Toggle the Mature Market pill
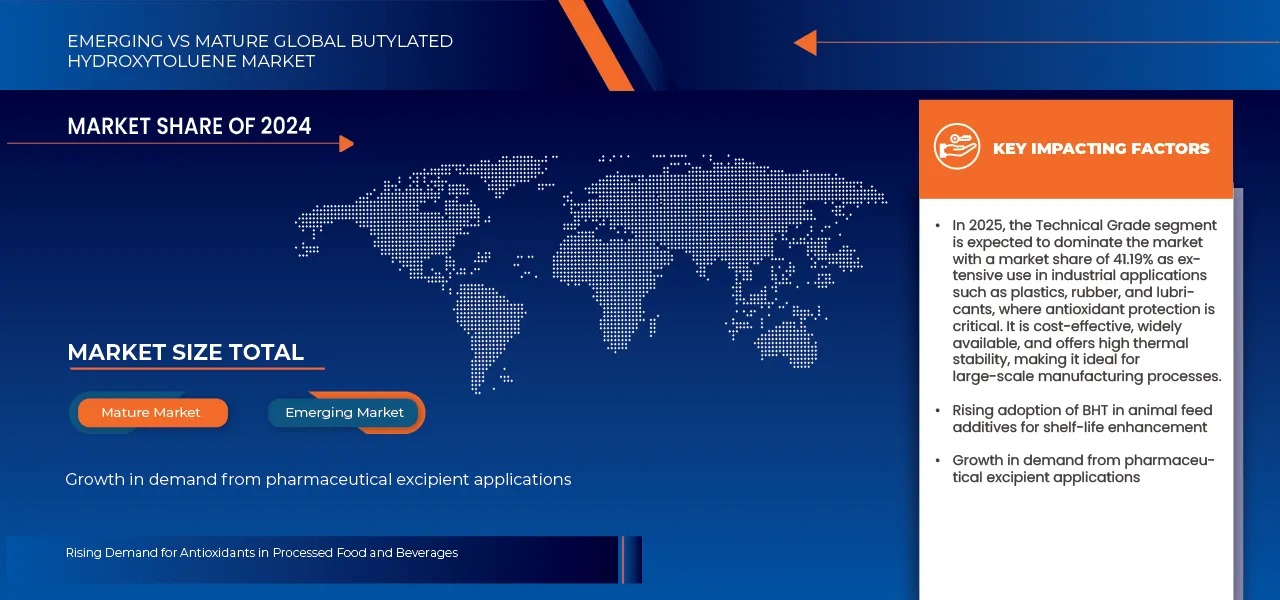 (x=150, y=412)
